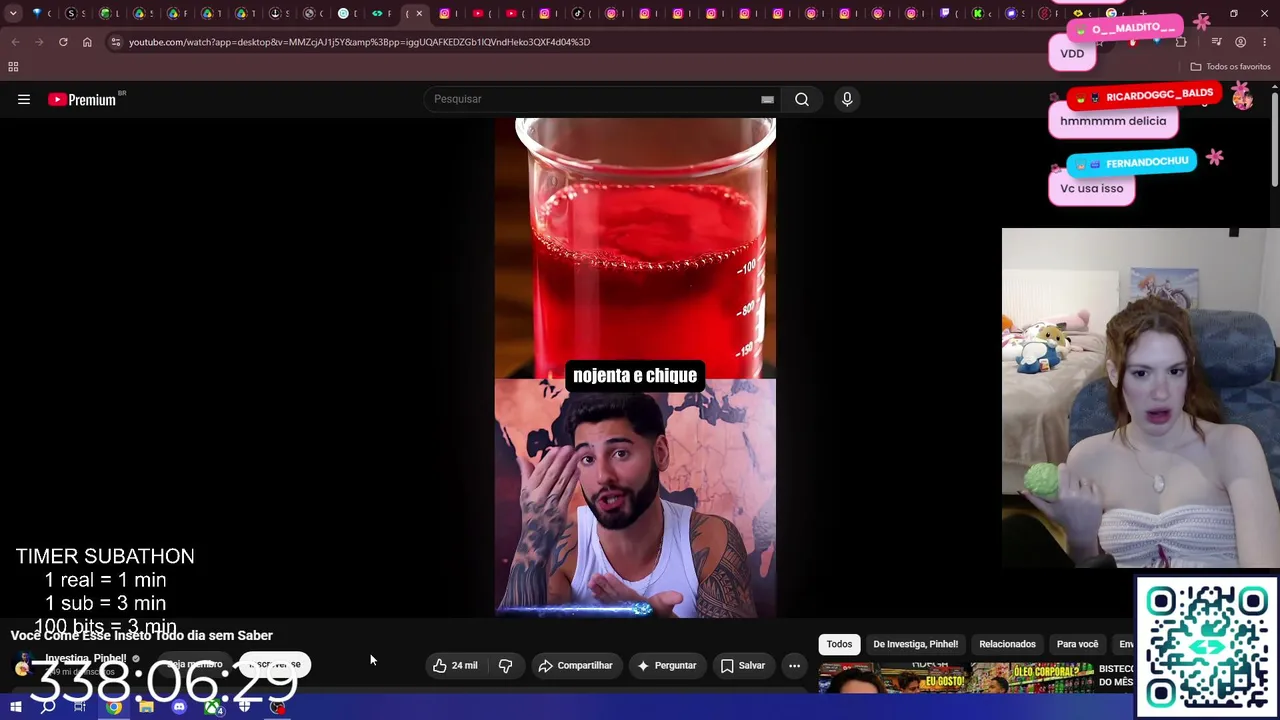Open the on-screen keyboard in search box

click(767, 99)
